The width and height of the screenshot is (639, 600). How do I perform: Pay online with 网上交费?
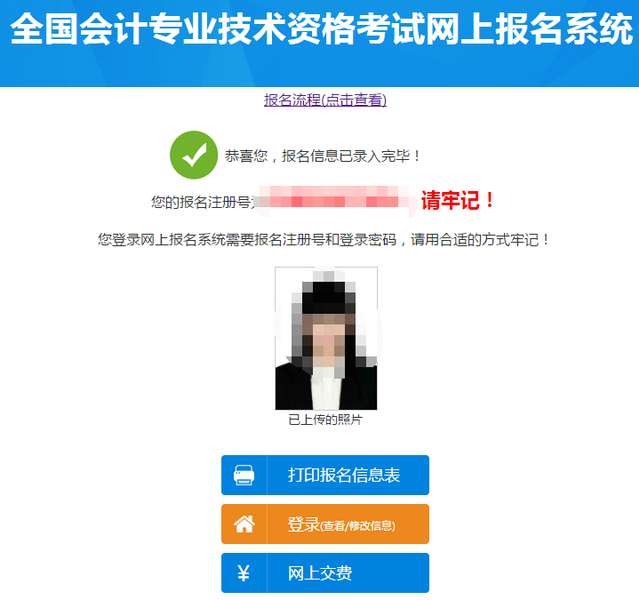(x=325, y=573)
